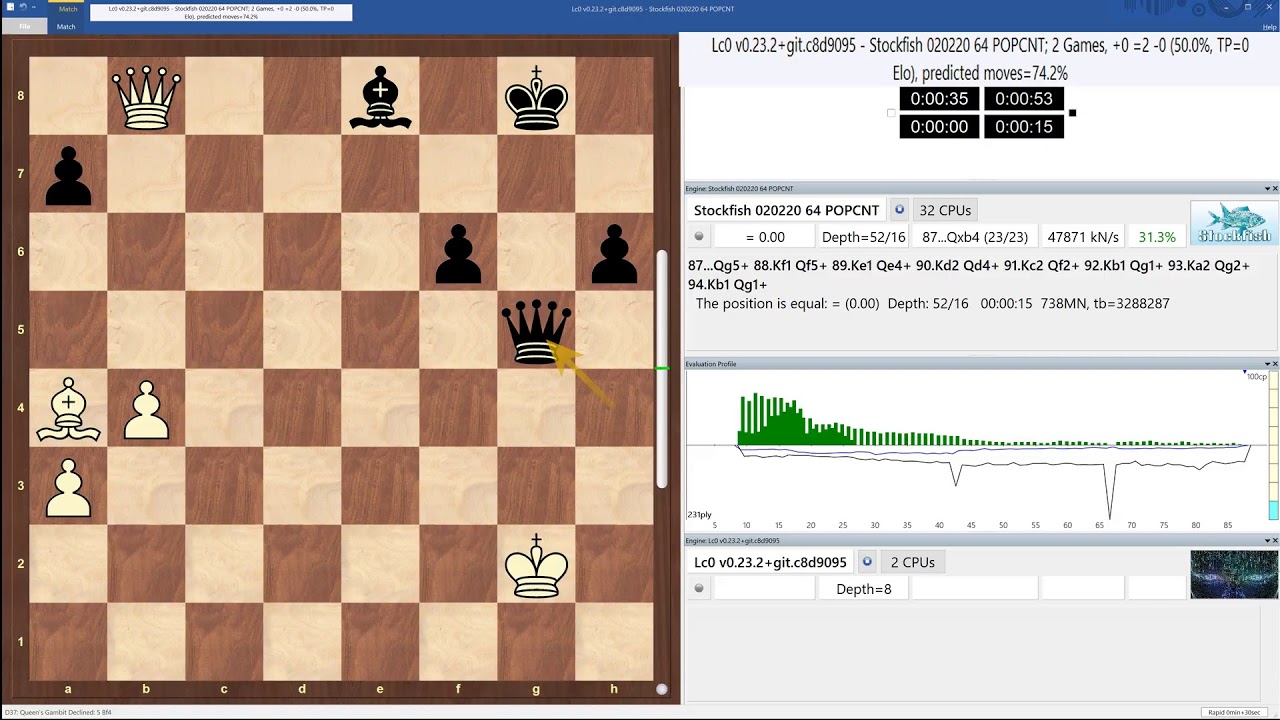Click the Depth=8 field in Lc0 pane
Image resolution: width=1280 pixels, height=720 pixels.
pos(863,589)
